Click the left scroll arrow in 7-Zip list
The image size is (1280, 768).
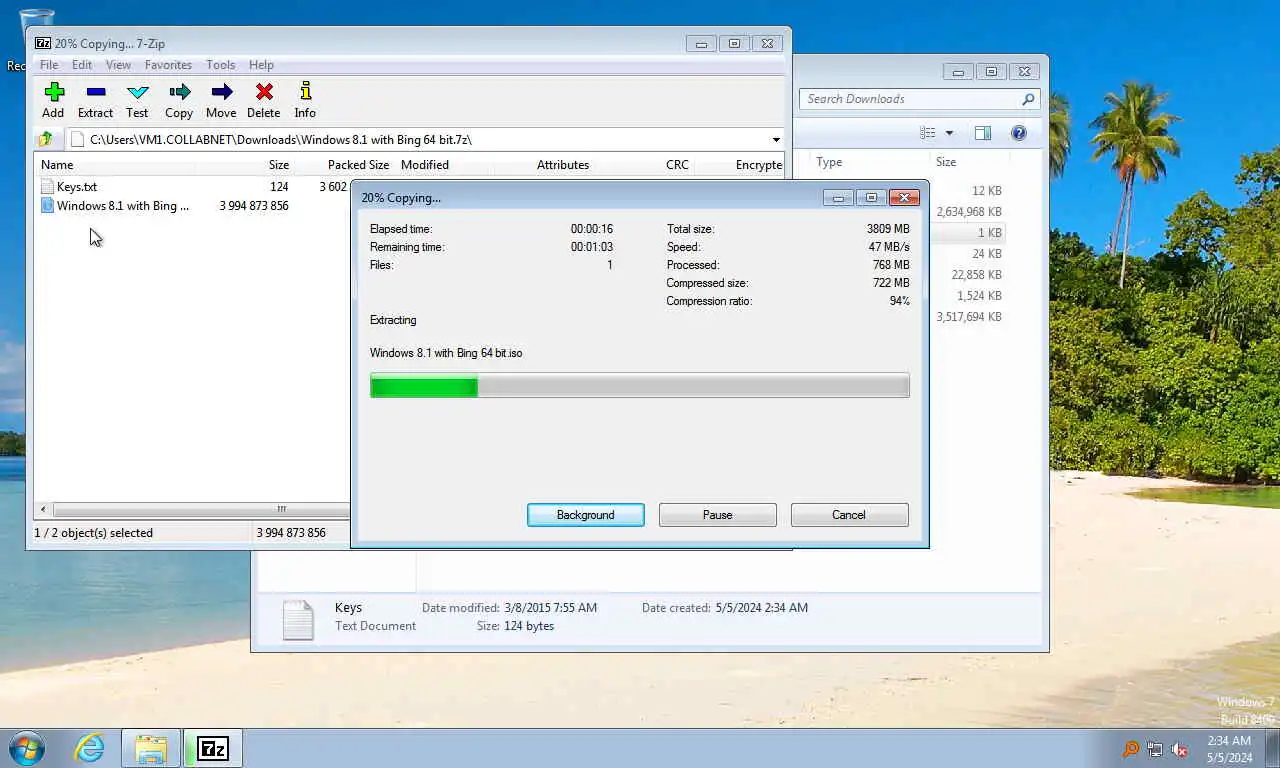point(43,509)
